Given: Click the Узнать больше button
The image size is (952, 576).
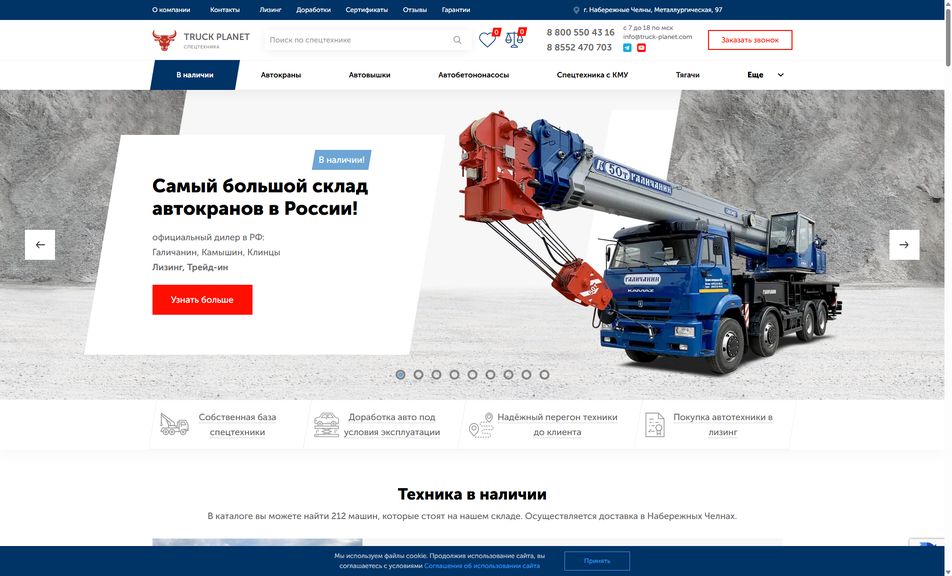Looking at the screenshot, I should coord(202,300).
